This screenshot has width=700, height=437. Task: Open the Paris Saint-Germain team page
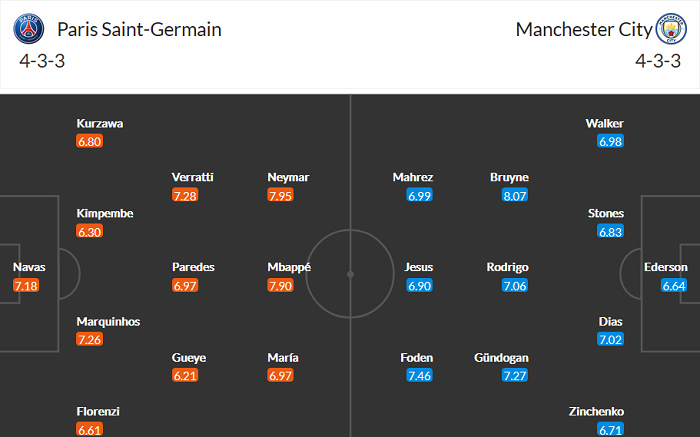139,29
